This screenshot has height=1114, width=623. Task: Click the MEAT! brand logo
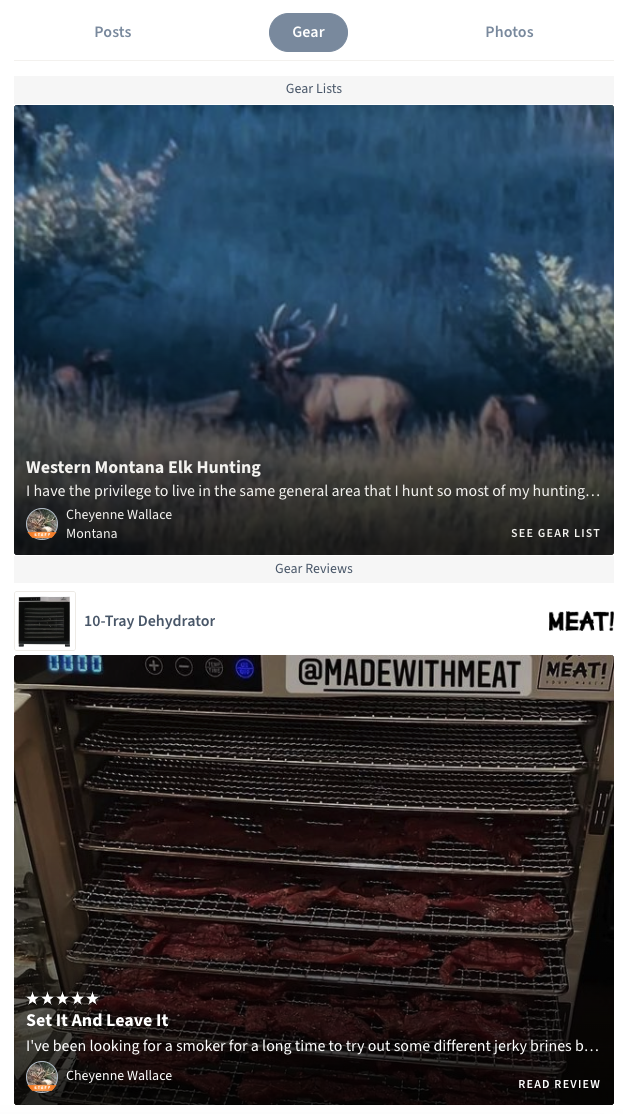coord(580,622)
